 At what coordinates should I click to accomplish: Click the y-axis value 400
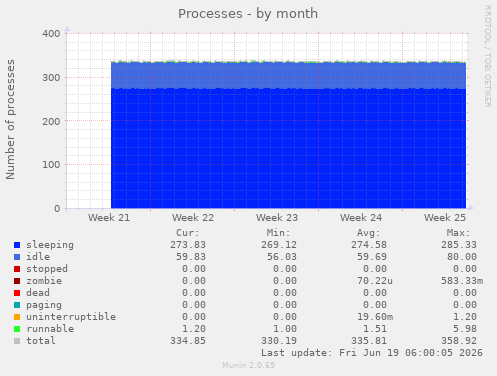pyautogui.click(x=51, y=34)
